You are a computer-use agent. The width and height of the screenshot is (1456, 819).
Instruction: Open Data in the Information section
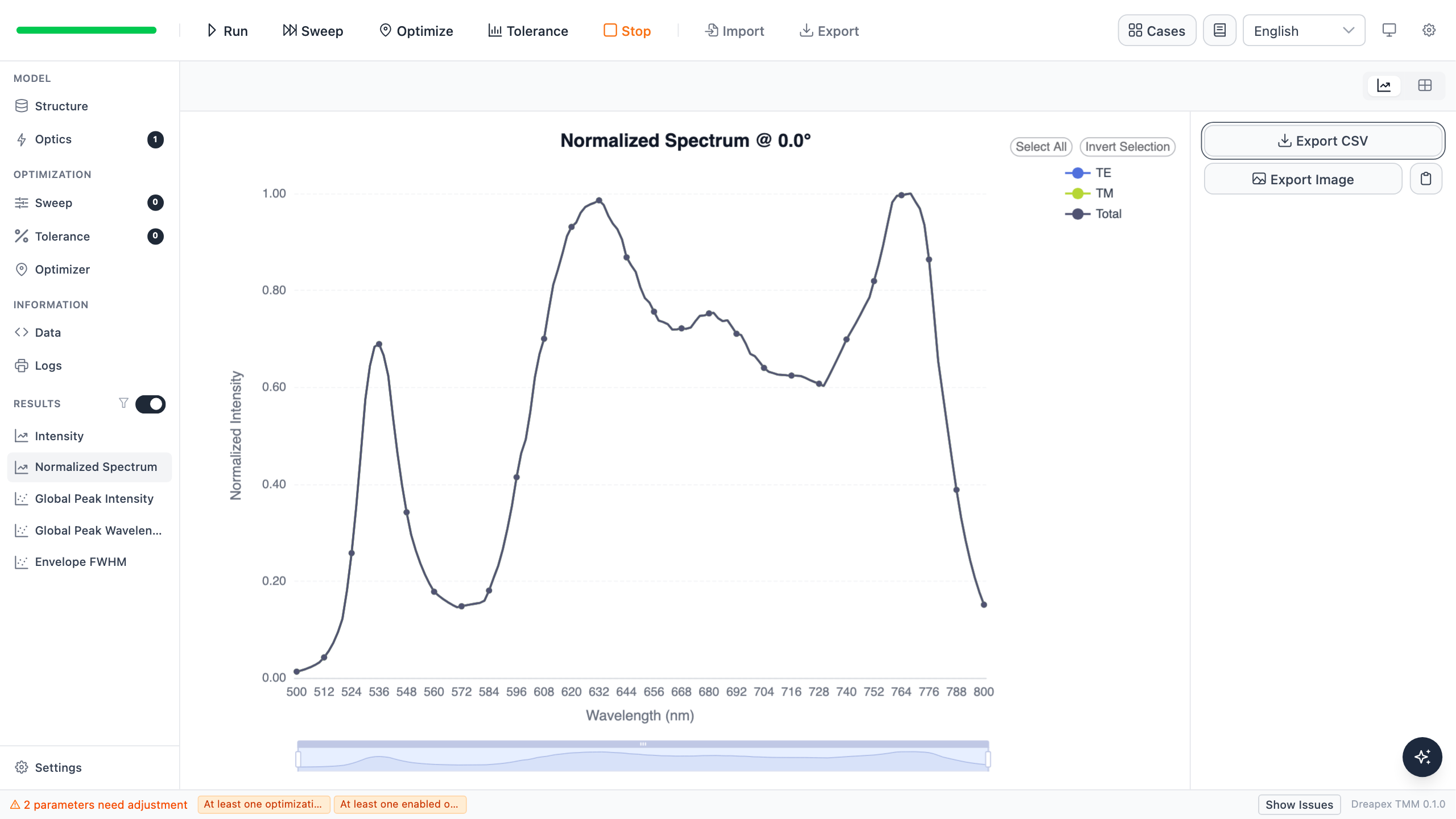pos(89,333)
